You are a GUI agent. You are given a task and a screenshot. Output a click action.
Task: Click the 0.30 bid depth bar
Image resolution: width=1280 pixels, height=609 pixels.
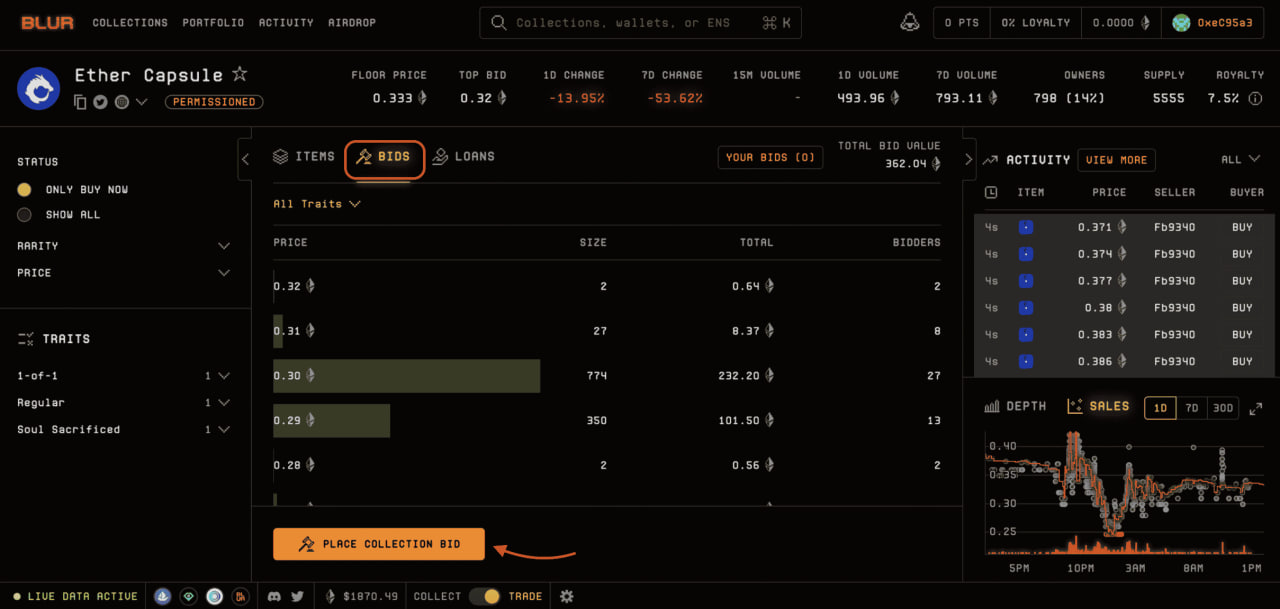[x=406, y=376]
